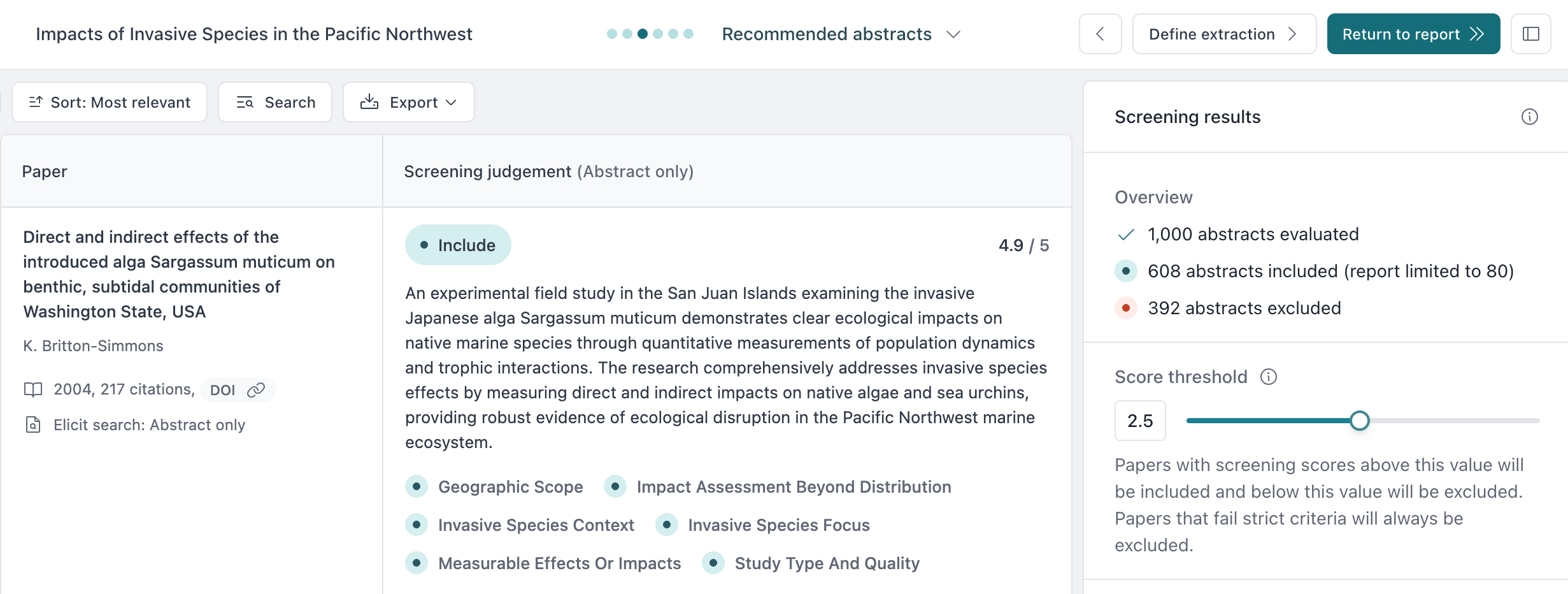Click the sidebar panel toggle icon
The height and width of the screenshot is (594, 1568).
pos(1530,34)
